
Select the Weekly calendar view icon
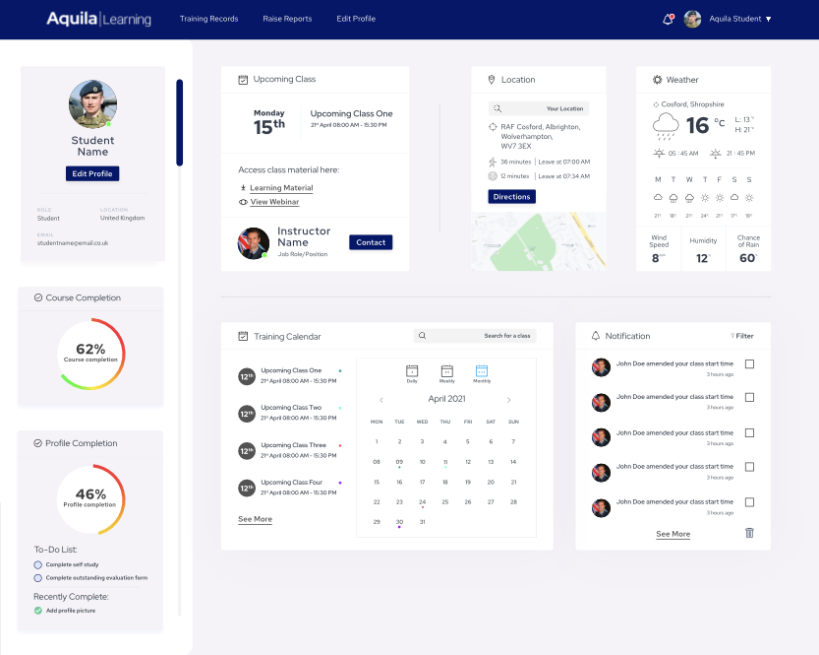coord(447,372)
